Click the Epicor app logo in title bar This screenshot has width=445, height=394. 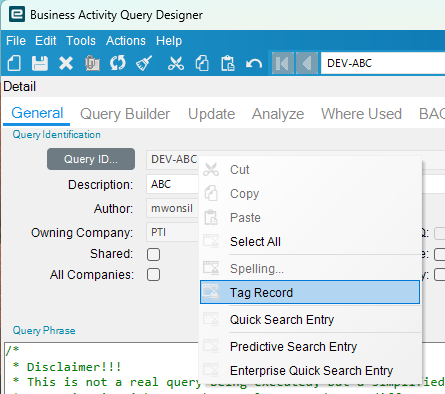click(x=17, y=15)
